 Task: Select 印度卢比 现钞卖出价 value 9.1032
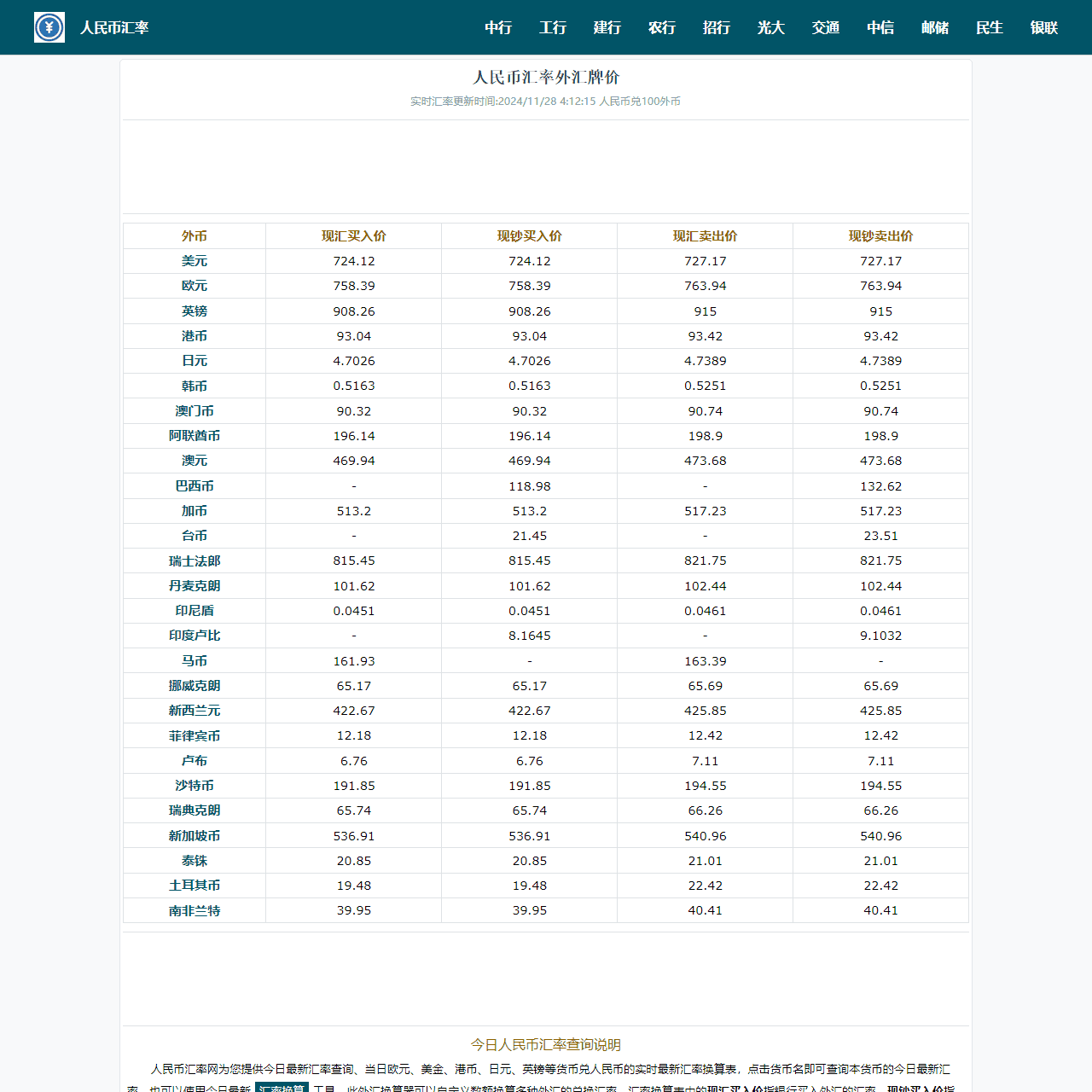coord(881,636)
